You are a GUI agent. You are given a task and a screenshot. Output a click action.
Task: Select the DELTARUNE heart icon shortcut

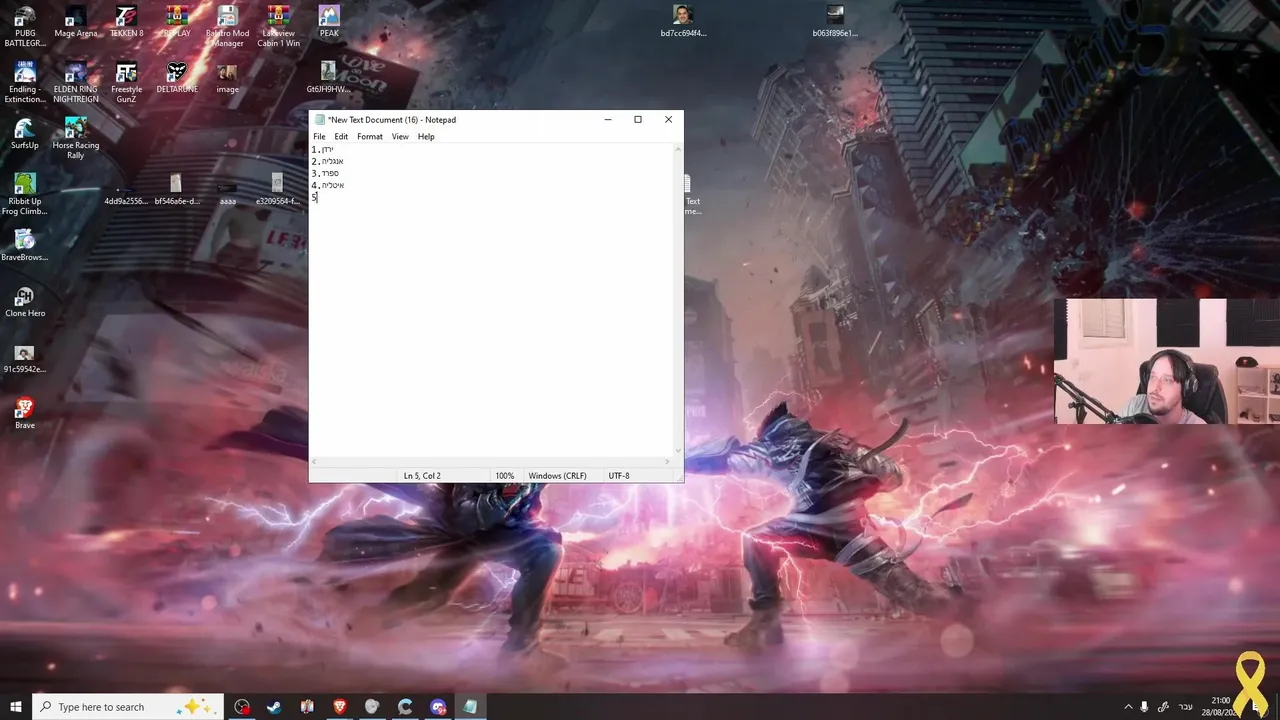tap(177, 78)
